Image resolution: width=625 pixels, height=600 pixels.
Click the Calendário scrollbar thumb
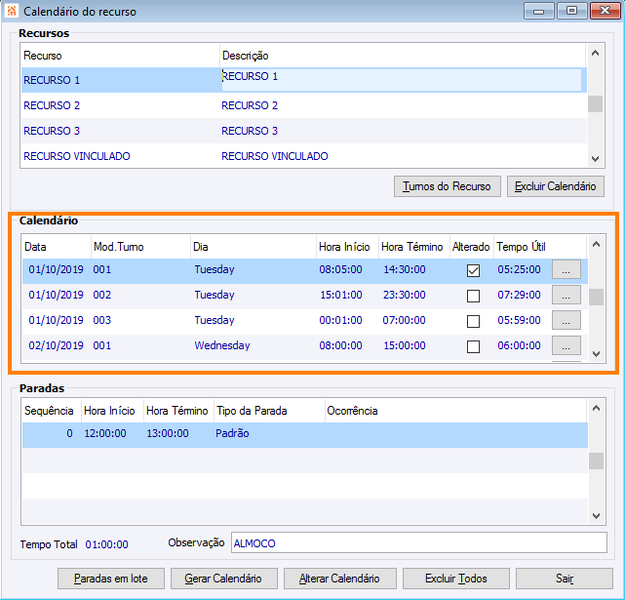(x=596, y=297)
